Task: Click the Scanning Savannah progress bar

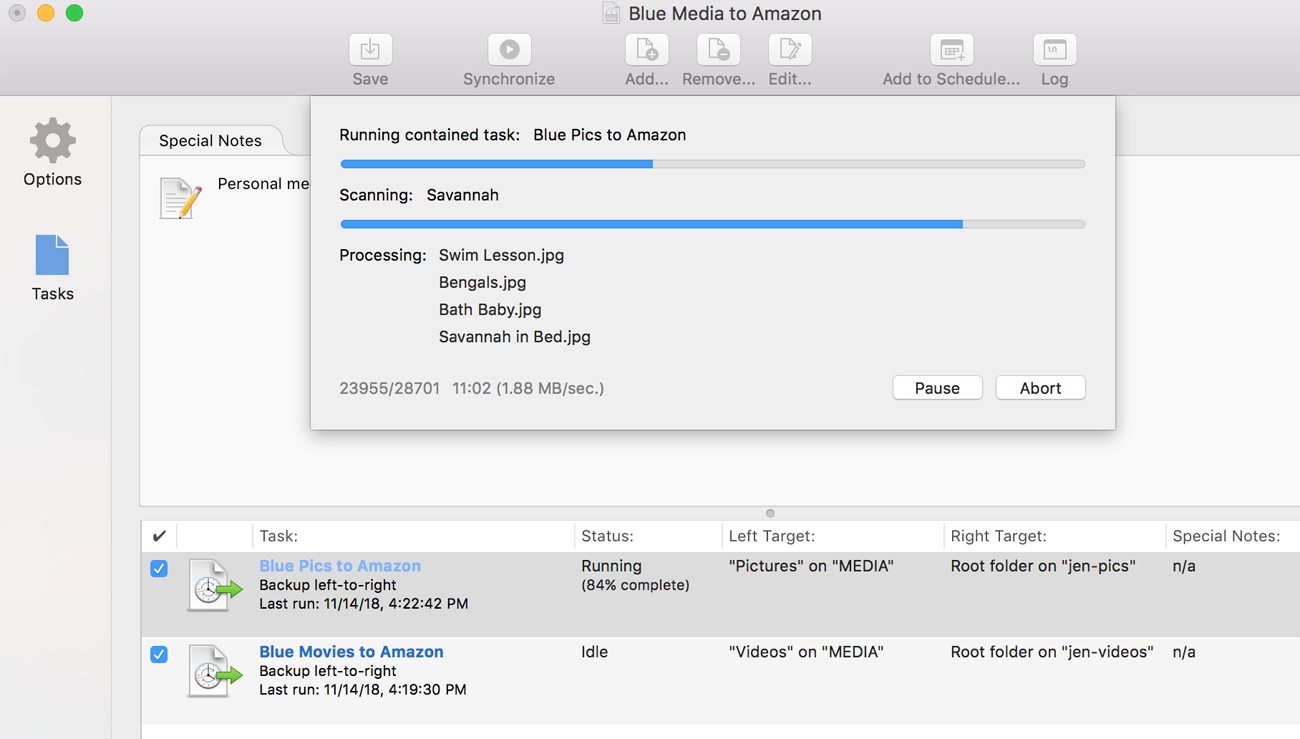Action: pos(712,224)
